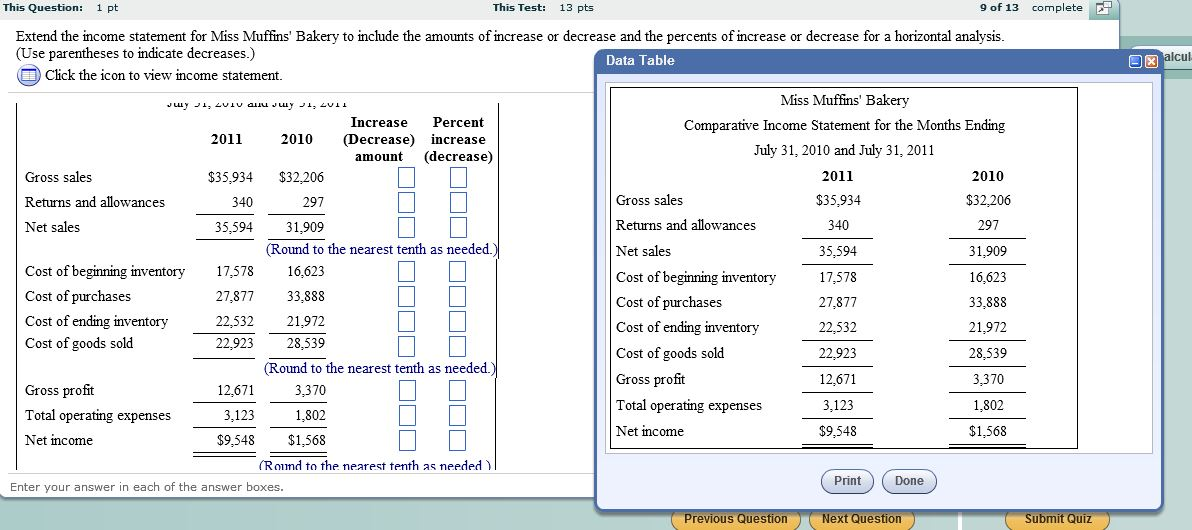
Task: Click the '9 of 13' progress text
Action: [999, 8]
